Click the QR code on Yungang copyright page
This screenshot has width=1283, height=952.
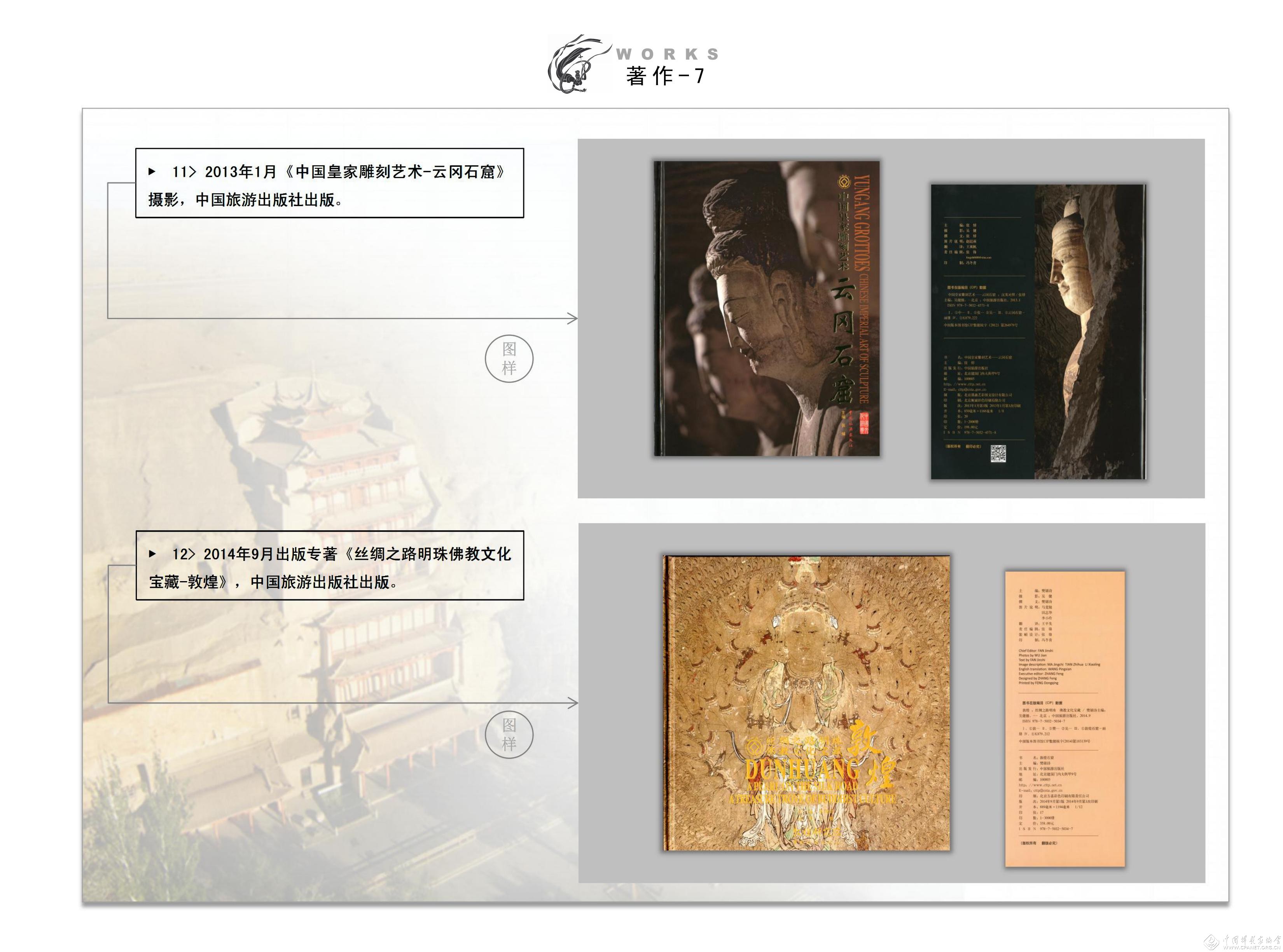(x=998, y=453)
